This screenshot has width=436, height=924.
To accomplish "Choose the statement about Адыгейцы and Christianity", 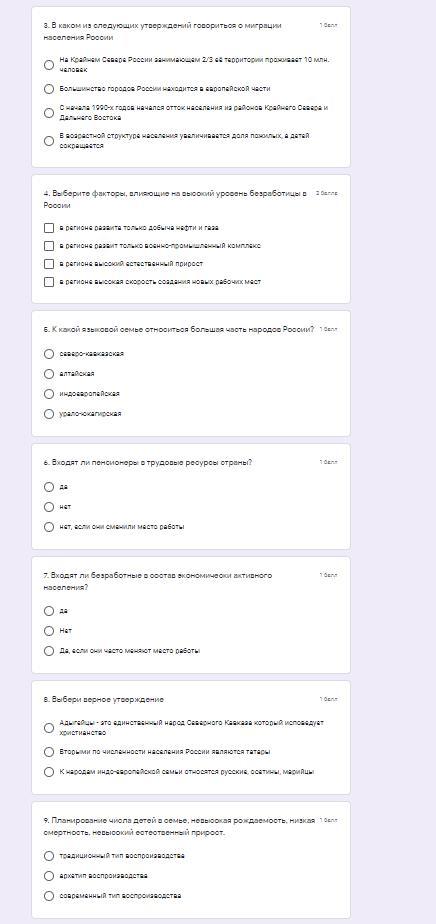I will (x=49, y=728).
